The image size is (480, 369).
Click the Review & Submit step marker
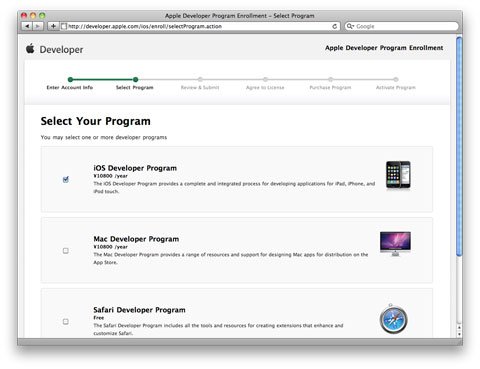[x=200, y=79]
